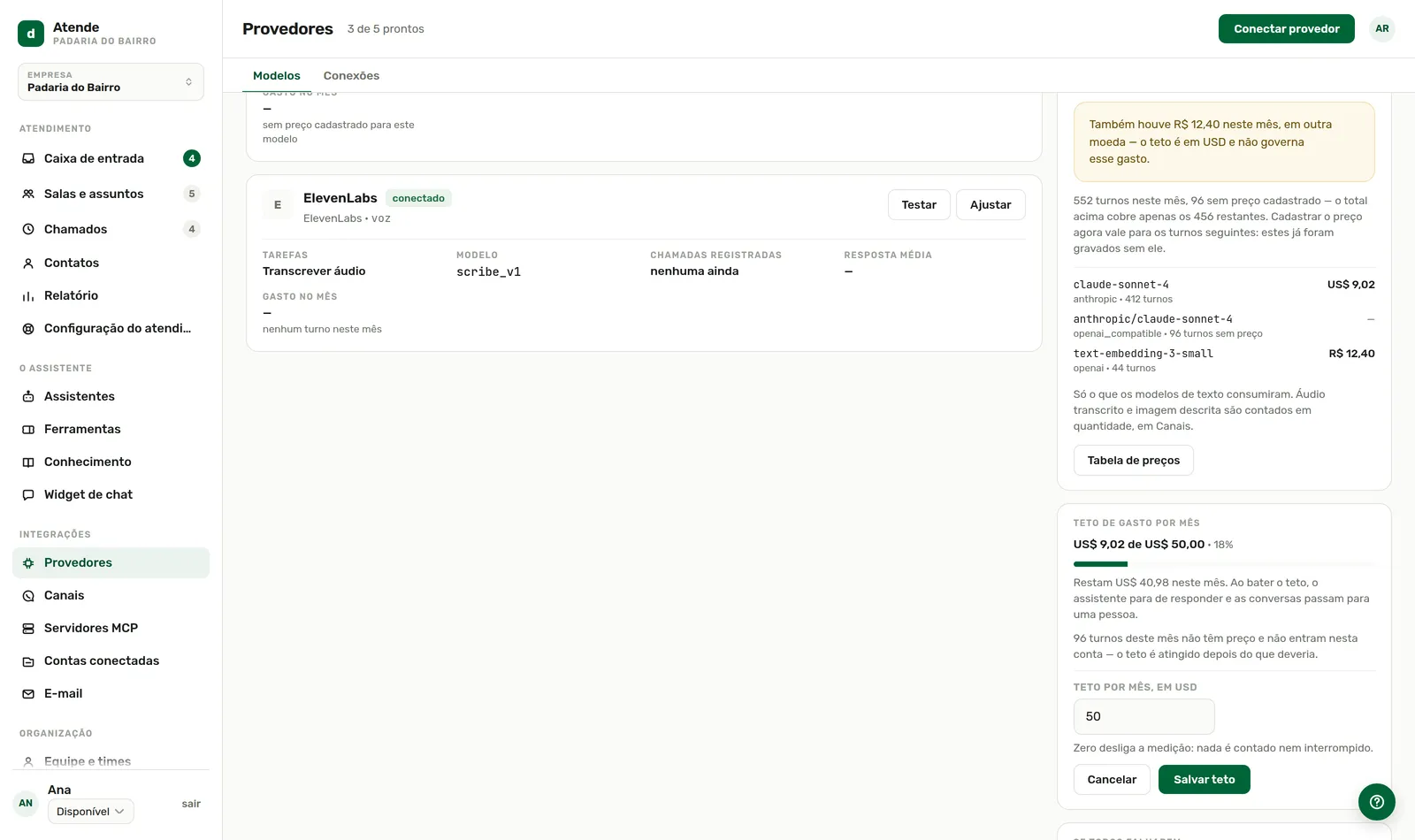Viewport: 1415px width, 840px height.
Task: Click the Configuração do atendimento icon
Action: click(28, 328)
